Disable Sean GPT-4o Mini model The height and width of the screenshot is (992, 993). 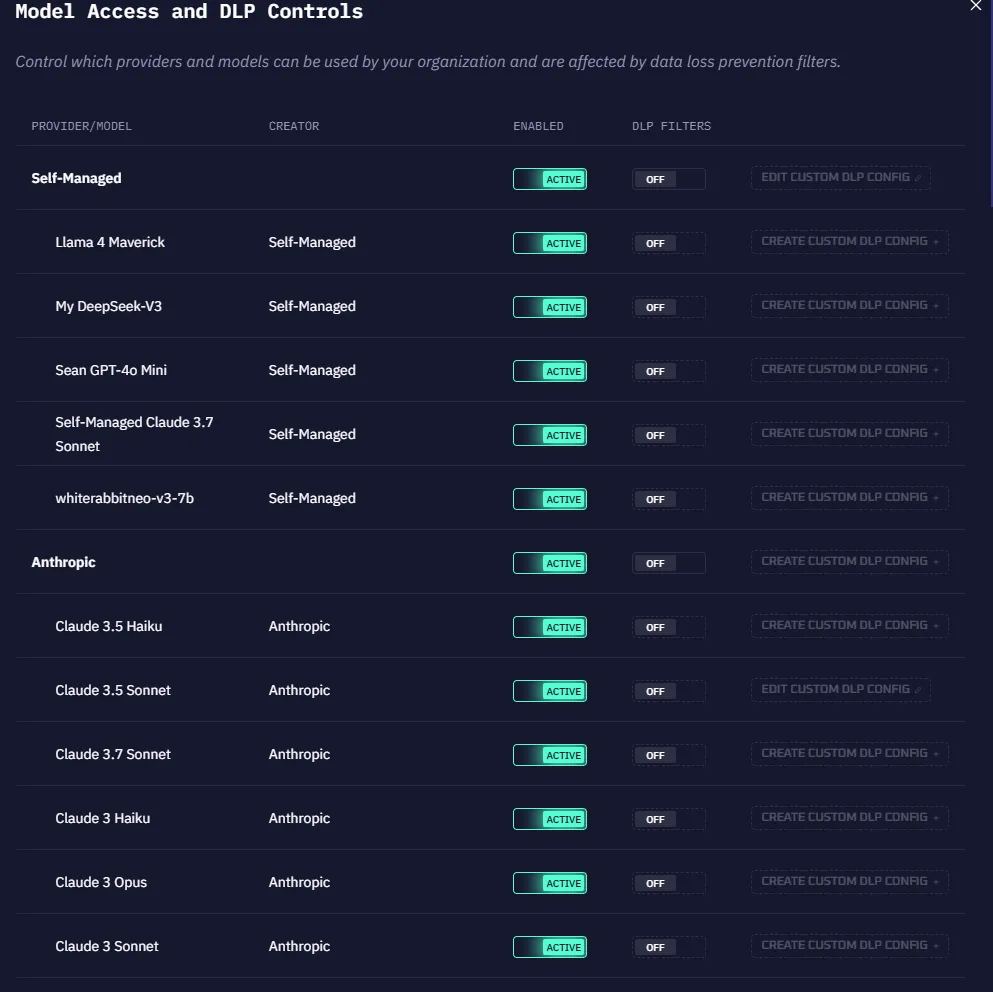[x=550, y=371]
